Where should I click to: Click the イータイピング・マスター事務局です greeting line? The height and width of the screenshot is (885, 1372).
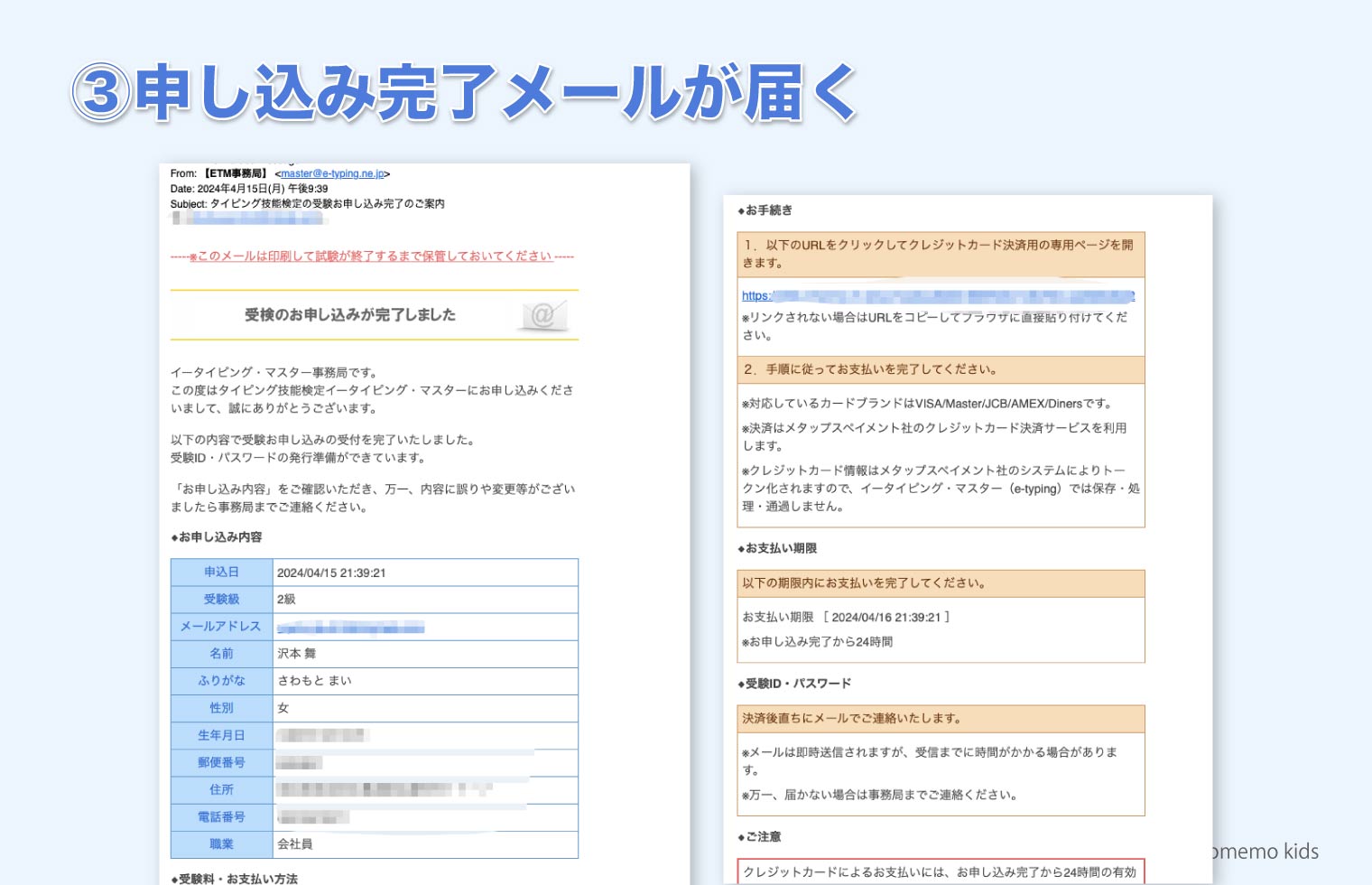pyautogui.click(x=275, y=372)
